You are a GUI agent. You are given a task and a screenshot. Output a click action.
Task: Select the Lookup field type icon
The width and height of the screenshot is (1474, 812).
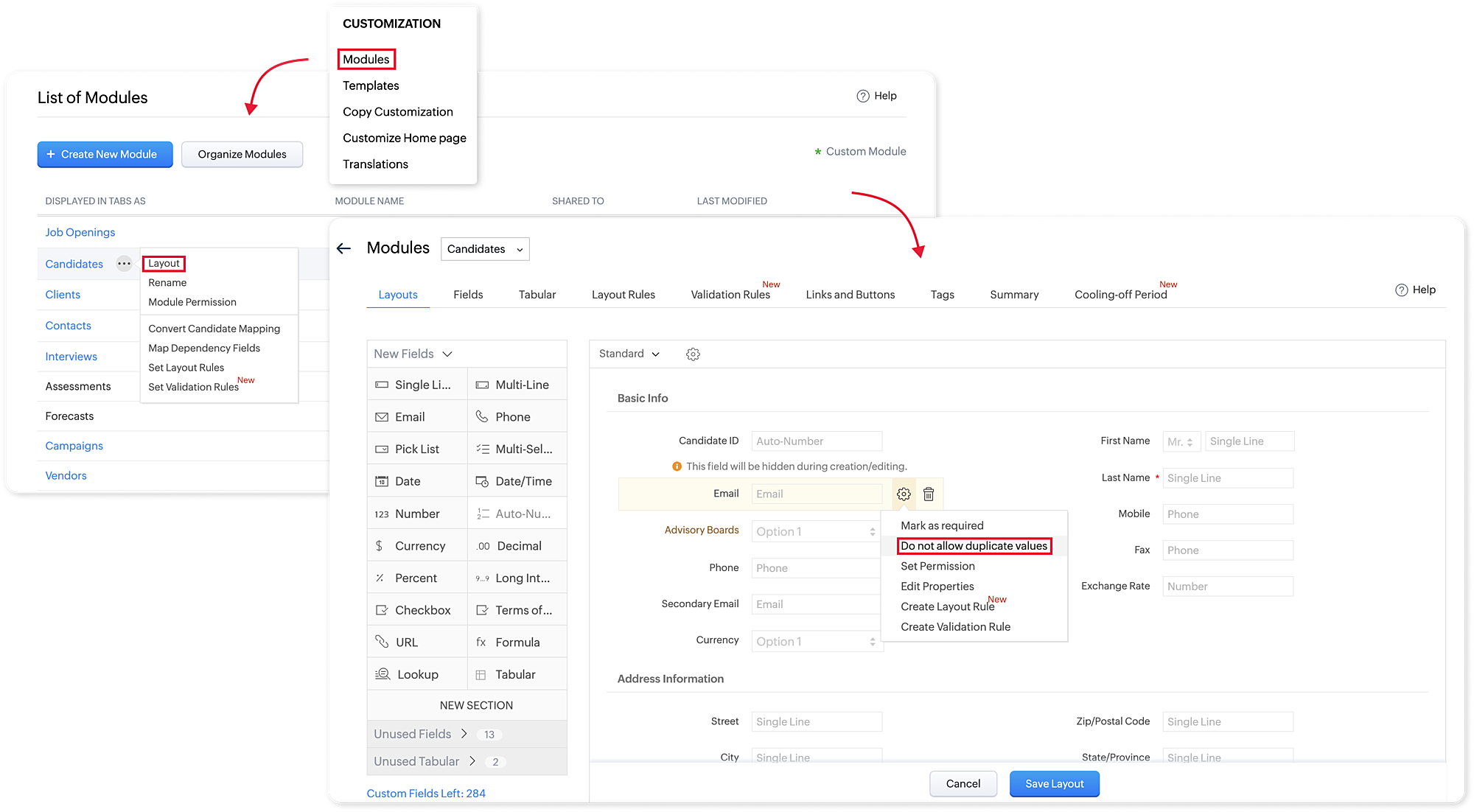[x=383, y=674]
